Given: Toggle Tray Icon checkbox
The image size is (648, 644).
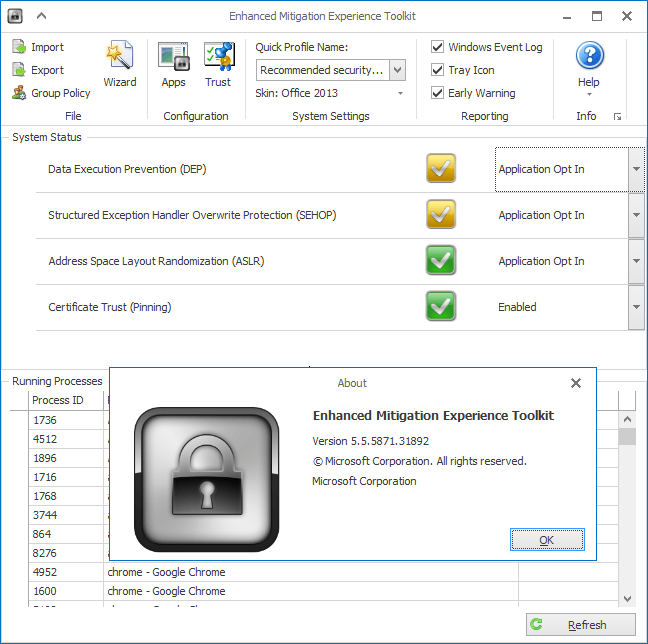Looking at the screenshot, I should coord(437,70).
